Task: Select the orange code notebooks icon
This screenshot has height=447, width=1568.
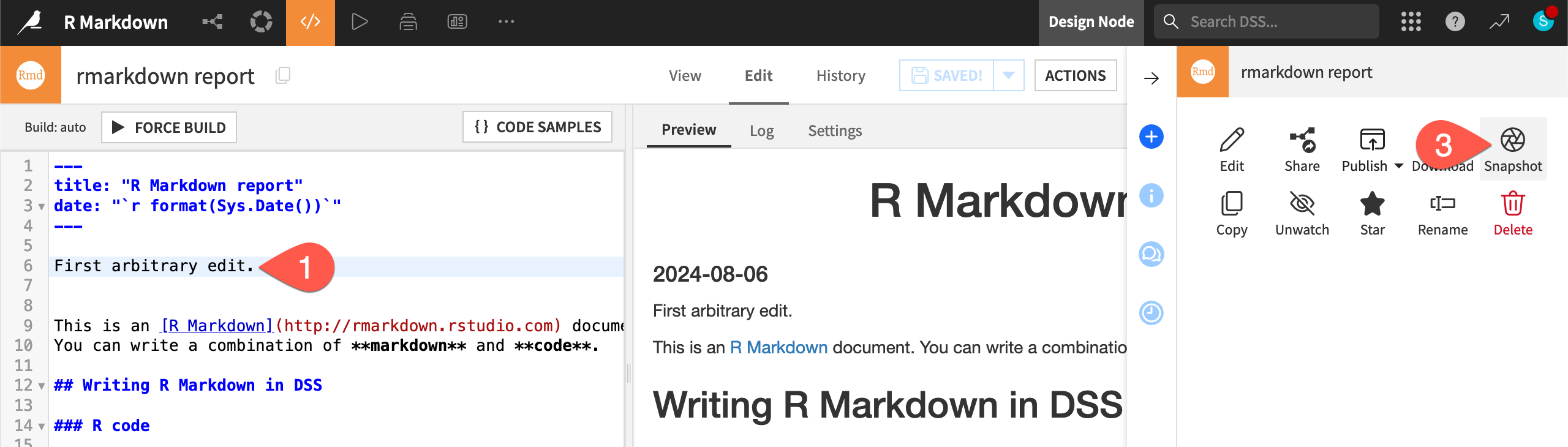Action: coord(311,23)
